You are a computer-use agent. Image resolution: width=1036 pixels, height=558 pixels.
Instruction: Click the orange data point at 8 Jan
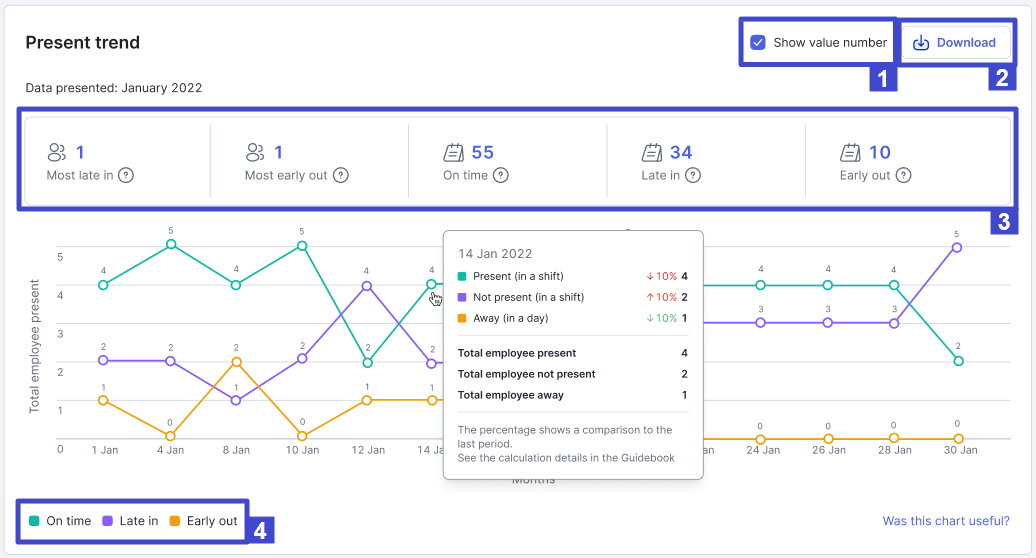pyautogui.click(x=236, y=362)
